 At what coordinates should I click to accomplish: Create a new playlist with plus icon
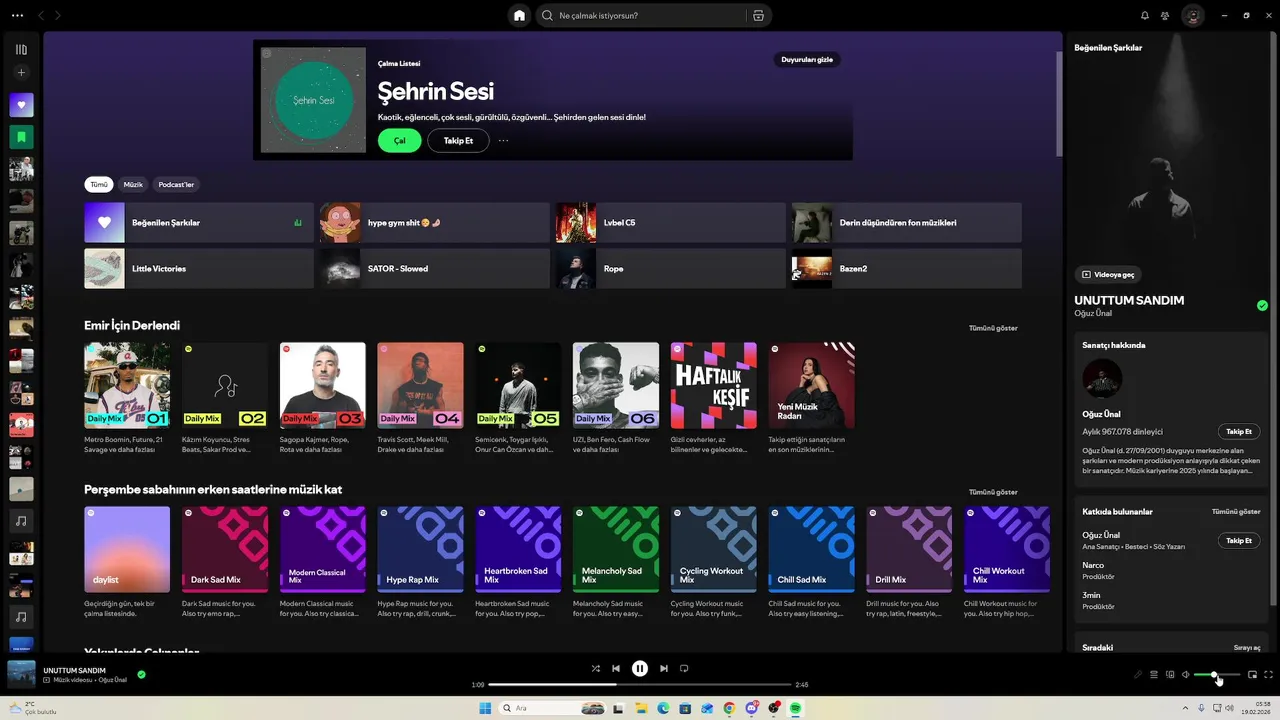pyautogui.click(x=21, y=72)
